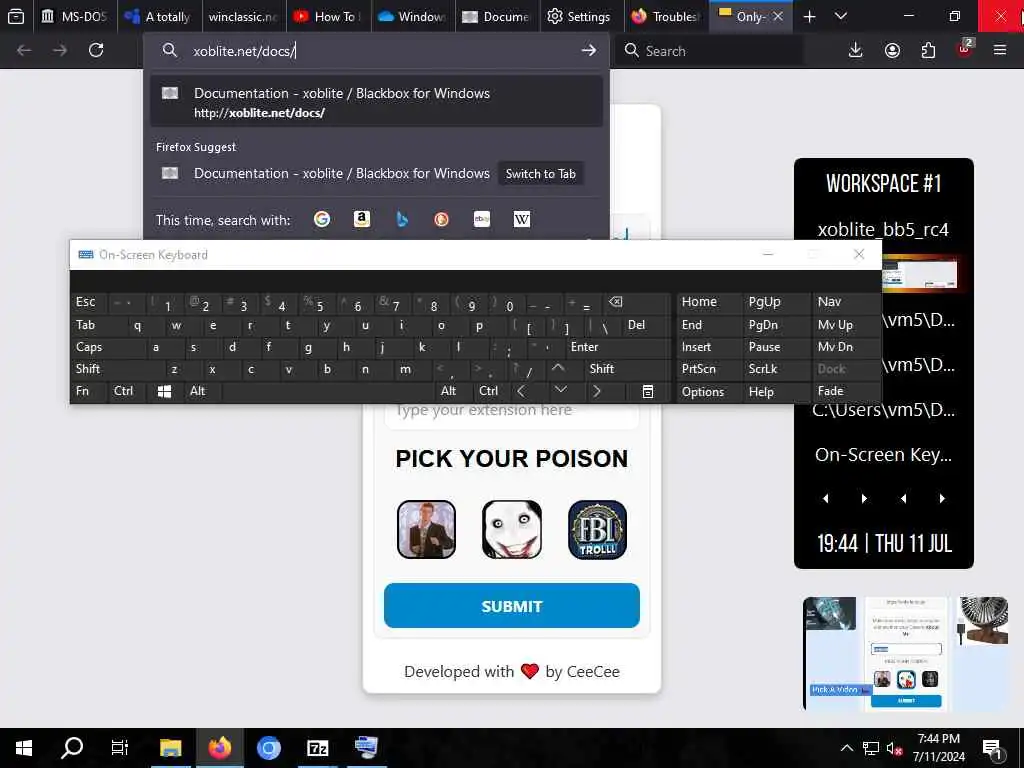This screenshot has height=768, width=1024.
Task: Open the muted volume tray icon
Action: point(894,748)
